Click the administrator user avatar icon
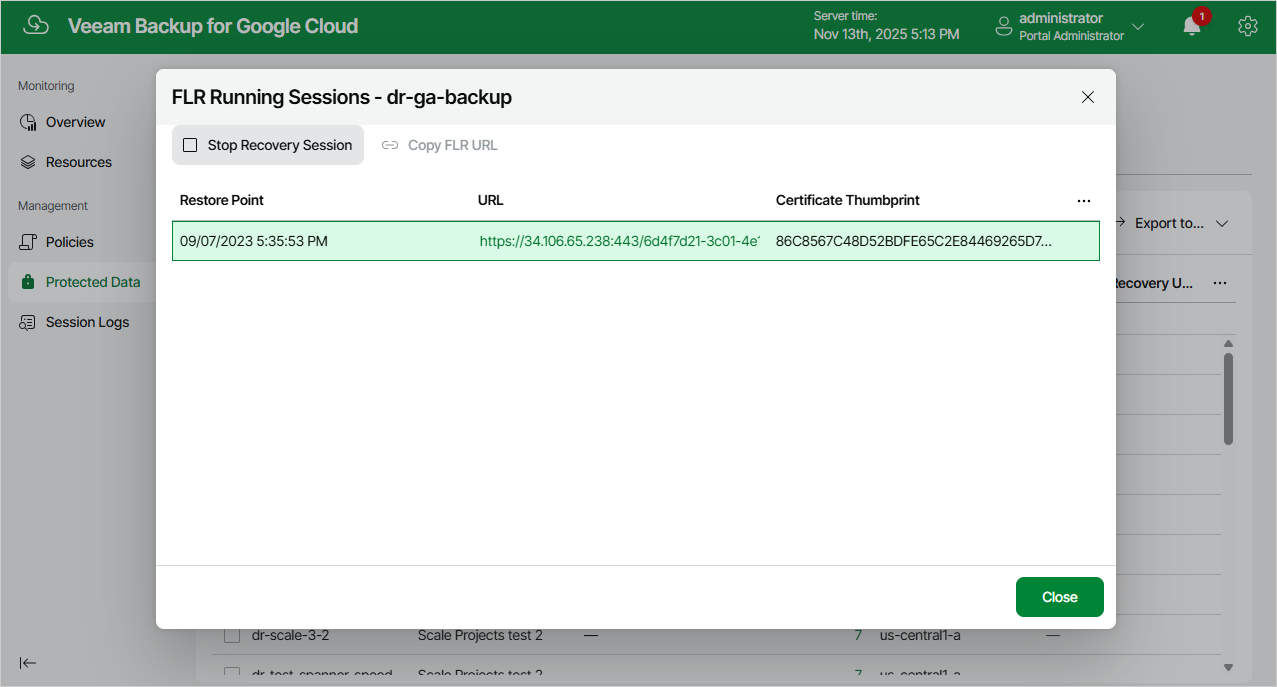1277x687 pixels. (x=1004, y=27)
